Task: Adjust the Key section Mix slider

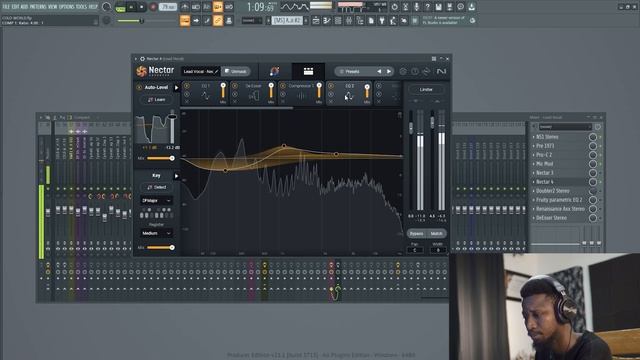Action: click(x=160, y=247)
